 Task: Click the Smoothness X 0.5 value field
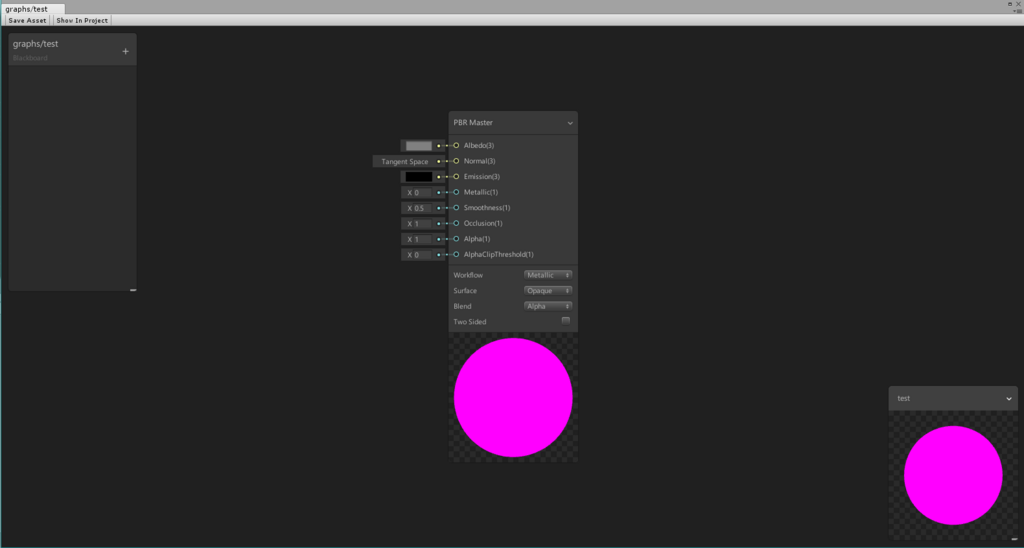[416, 208]
